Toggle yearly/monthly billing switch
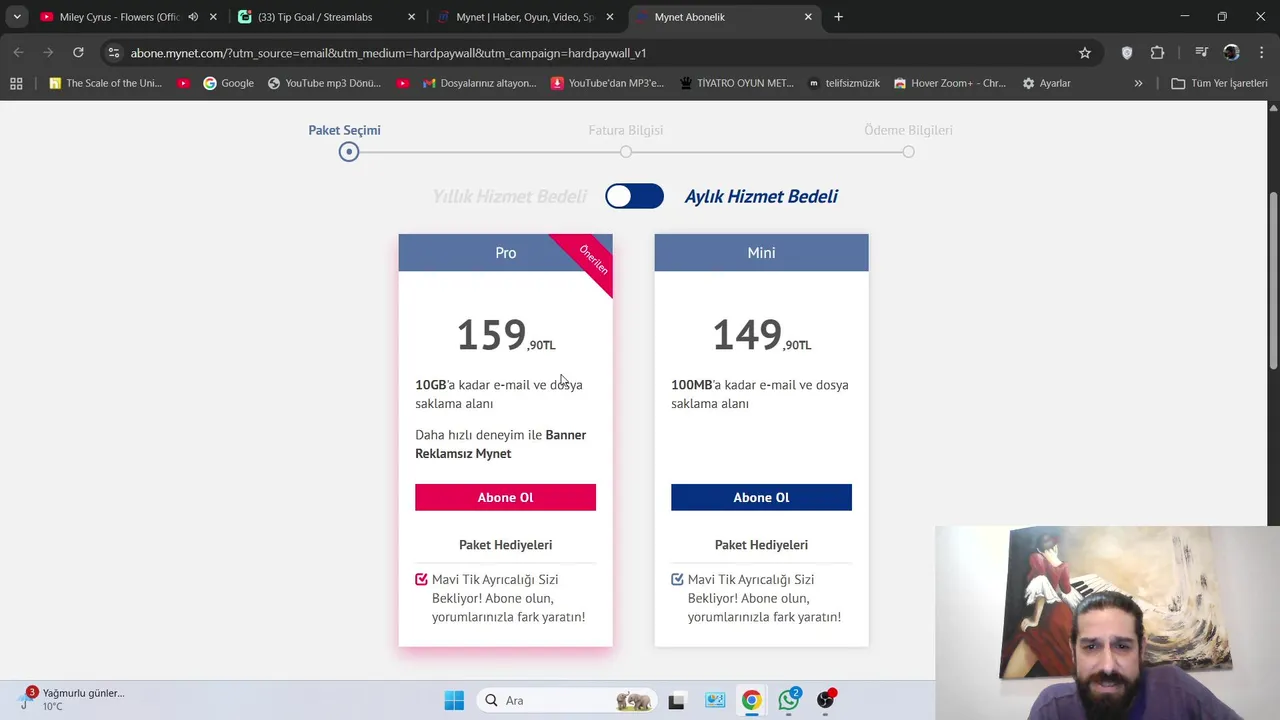The width and height of the screenshot is (1280, 720). [x=634, y=196]
